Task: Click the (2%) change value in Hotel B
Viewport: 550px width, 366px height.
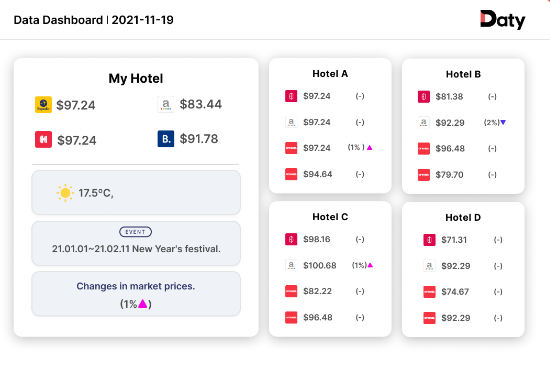Action: pos(491,122)
